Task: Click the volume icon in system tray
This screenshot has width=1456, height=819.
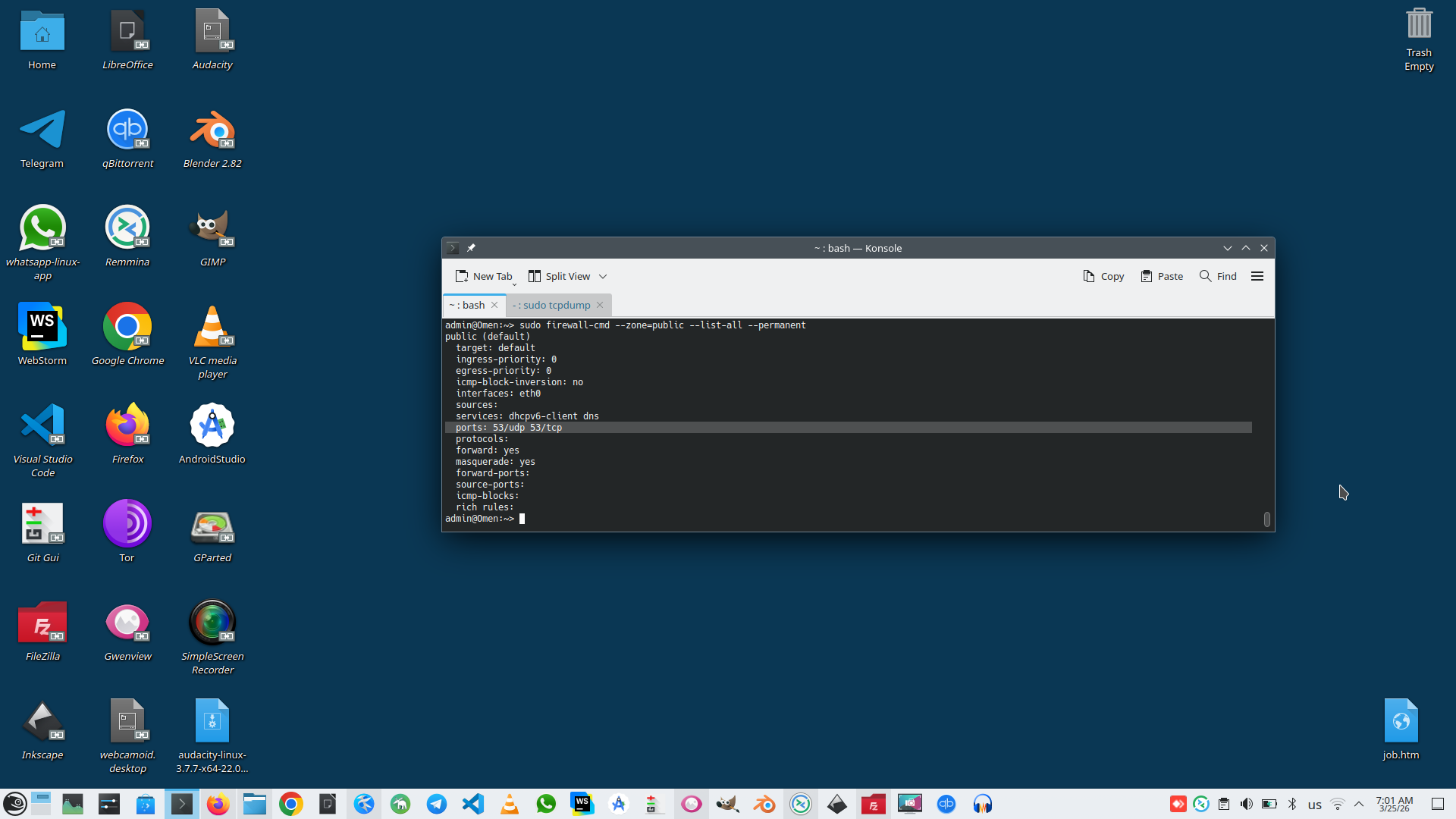Action: click(x=1246, y=804)
